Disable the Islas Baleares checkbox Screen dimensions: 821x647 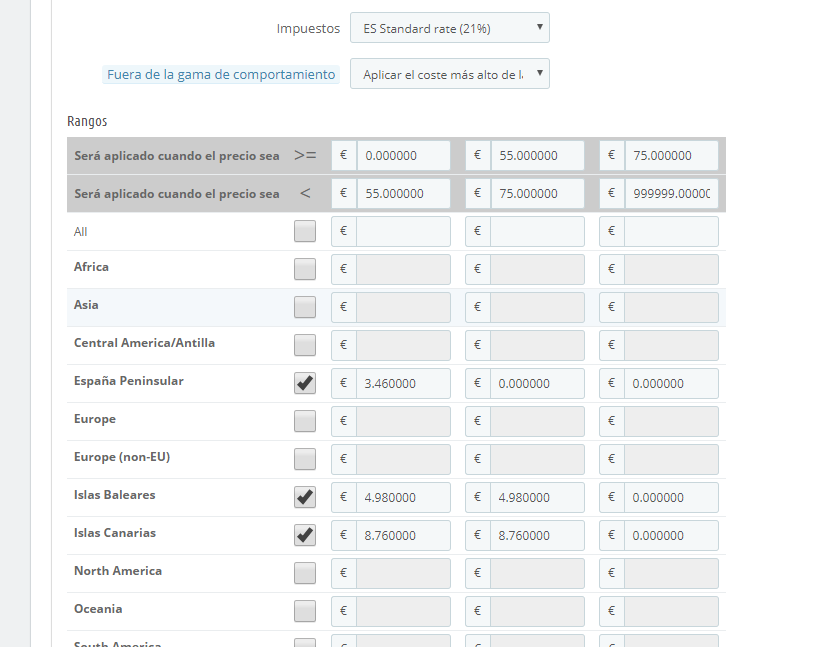pyautogui.click(x=305, y=497)
